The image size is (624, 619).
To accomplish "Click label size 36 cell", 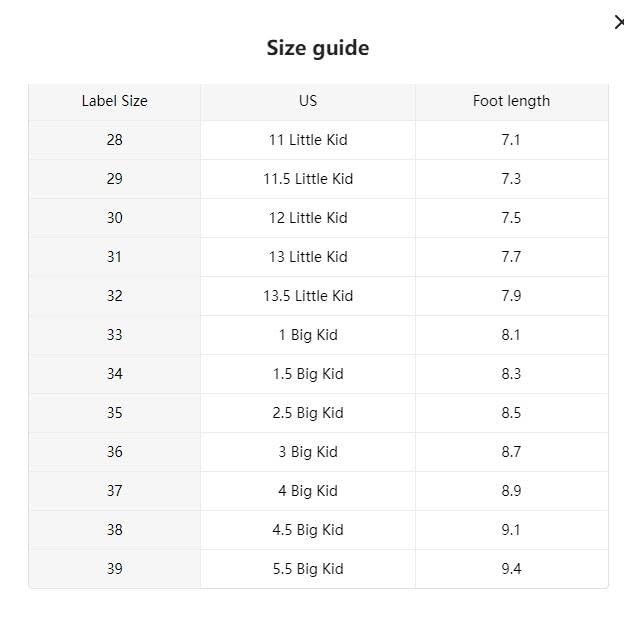I will tap(114, 452).
